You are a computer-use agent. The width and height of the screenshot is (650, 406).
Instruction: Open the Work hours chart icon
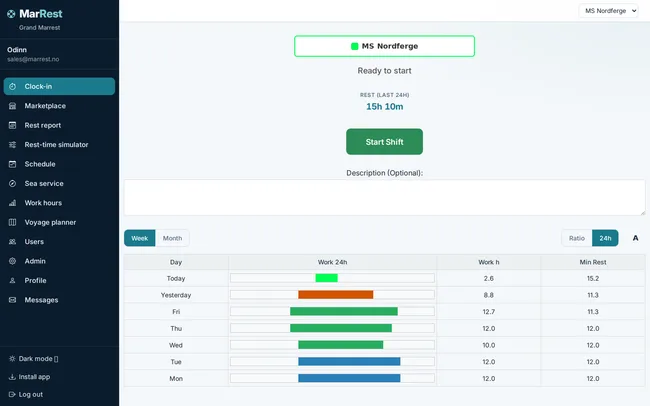pos(12,203)
